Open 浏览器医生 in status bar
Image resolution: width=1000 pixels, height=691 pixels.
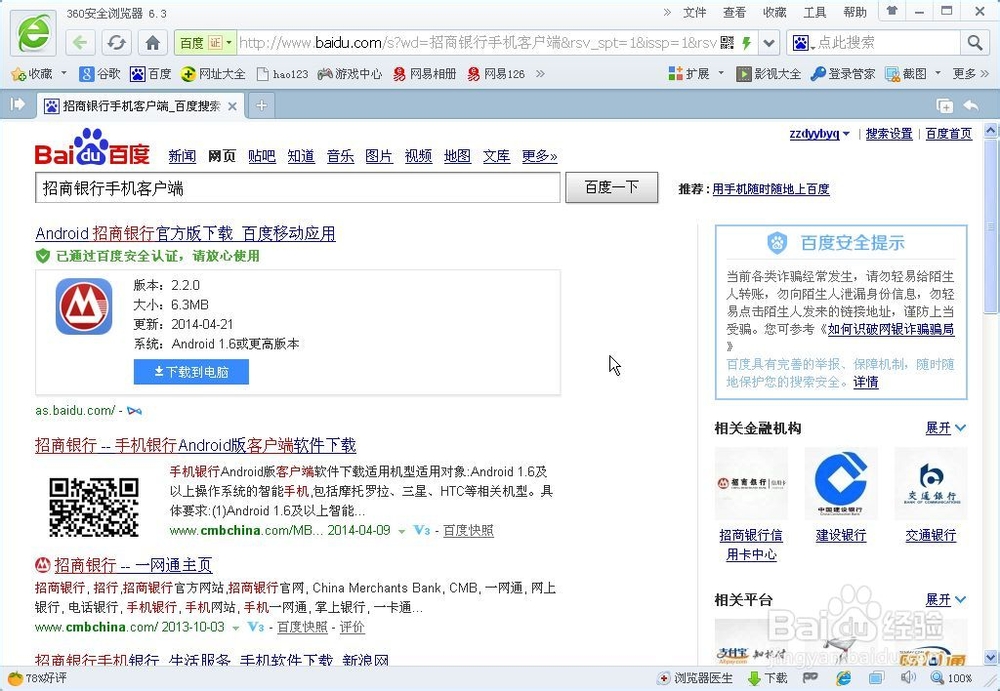point(696,678)
